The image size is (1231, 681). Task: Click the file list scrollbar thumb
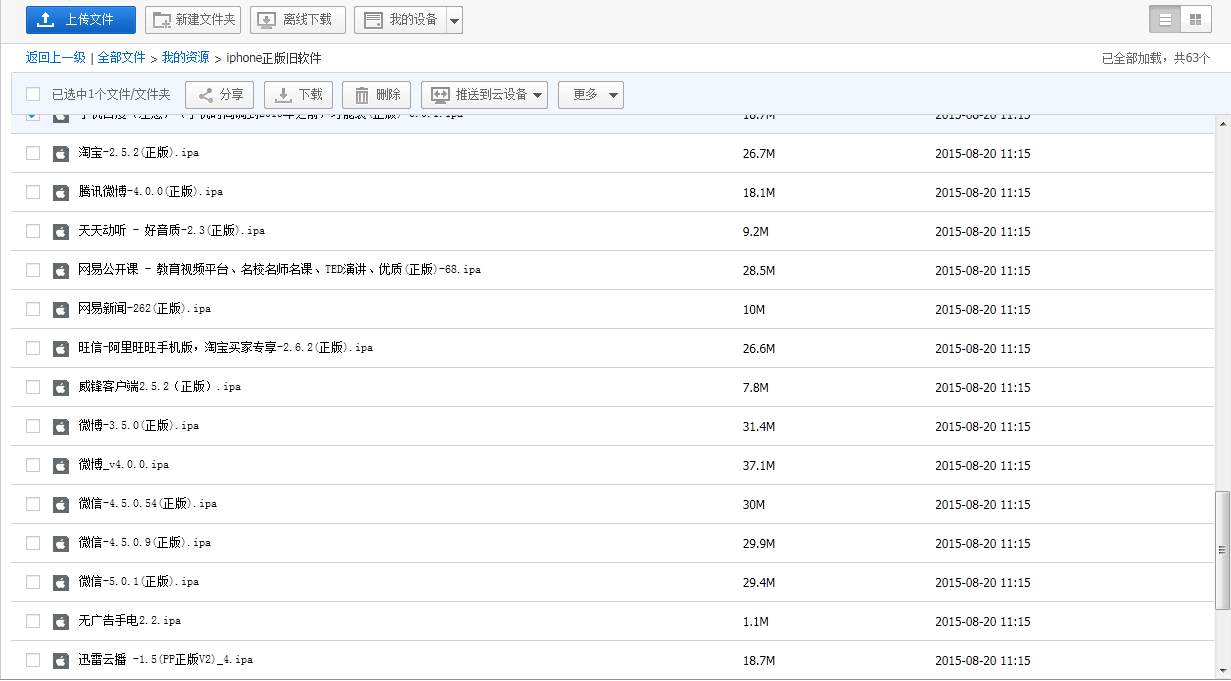[1222, 549]
